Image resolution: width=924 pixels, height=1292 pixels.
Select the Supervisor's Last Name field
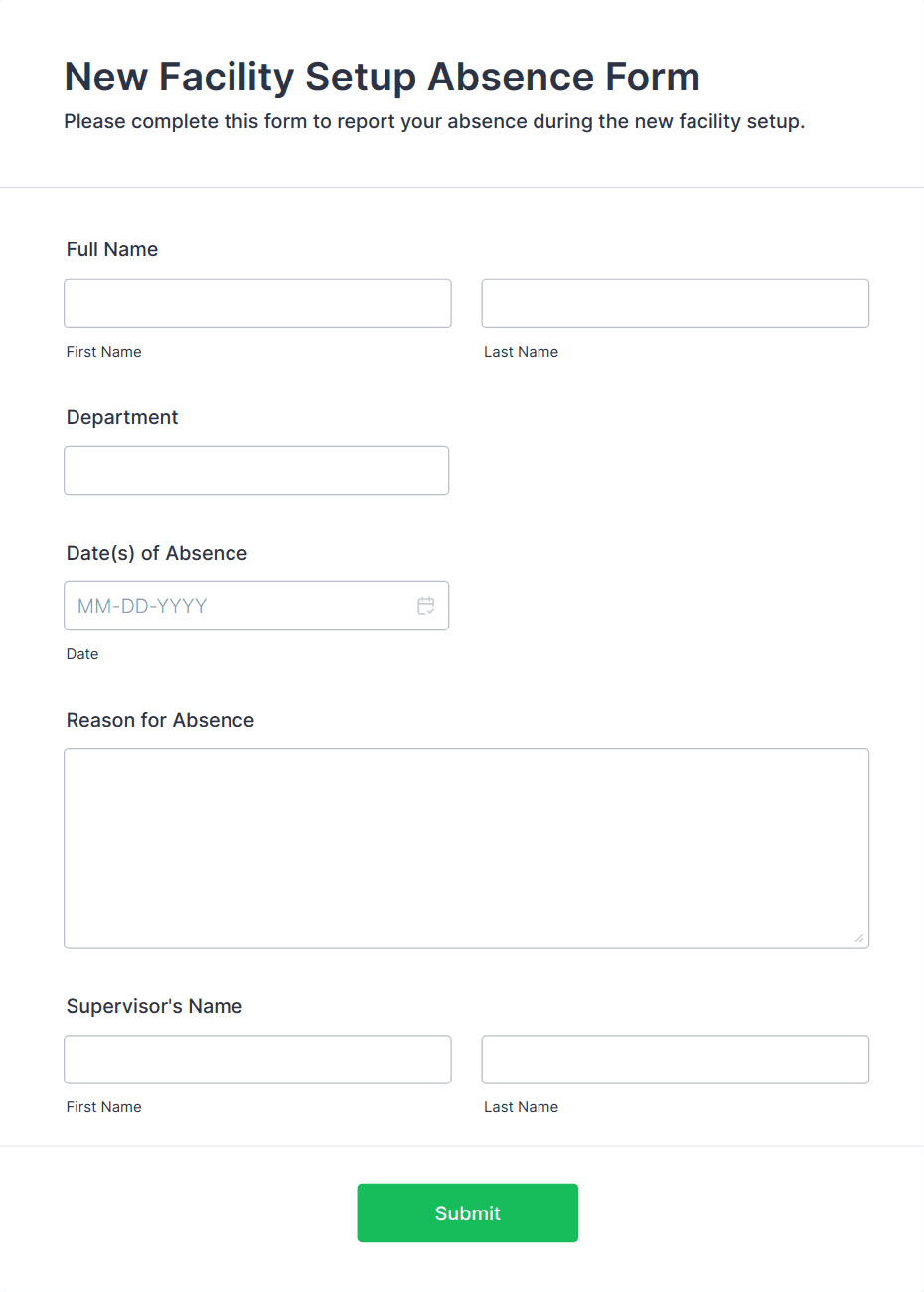[x=675, y=1059]
